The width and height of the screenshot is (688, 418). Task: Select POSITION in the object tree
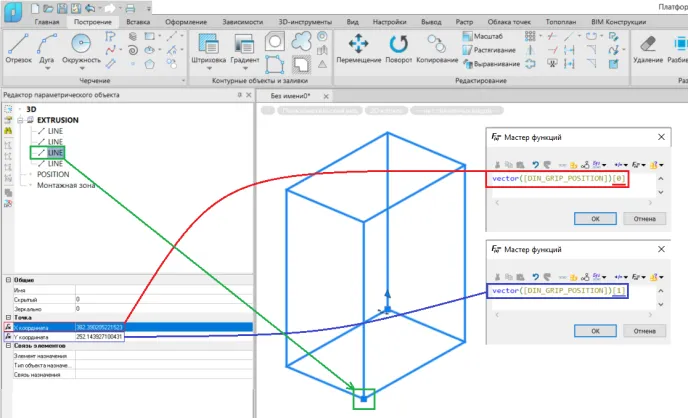[x=53, y=174]
